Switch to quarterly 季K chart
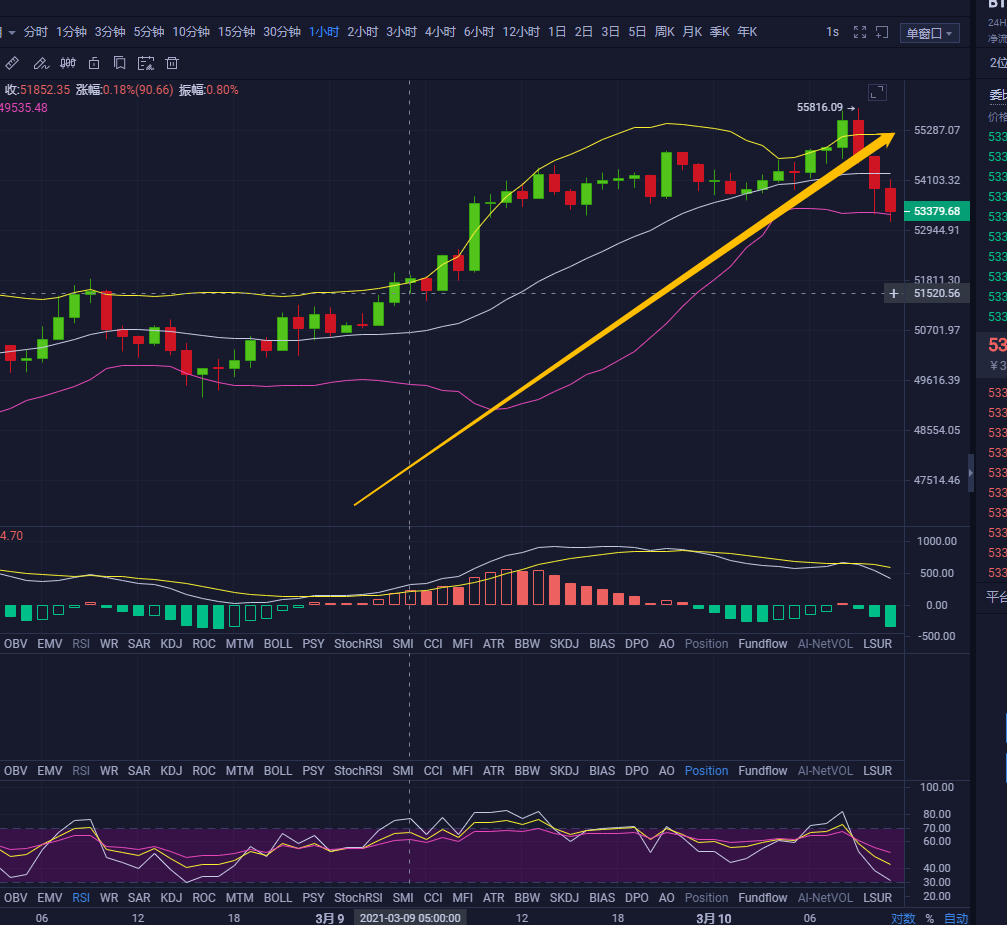The image size is (1007, 925). pyautogui.click(x=720, y=32)
